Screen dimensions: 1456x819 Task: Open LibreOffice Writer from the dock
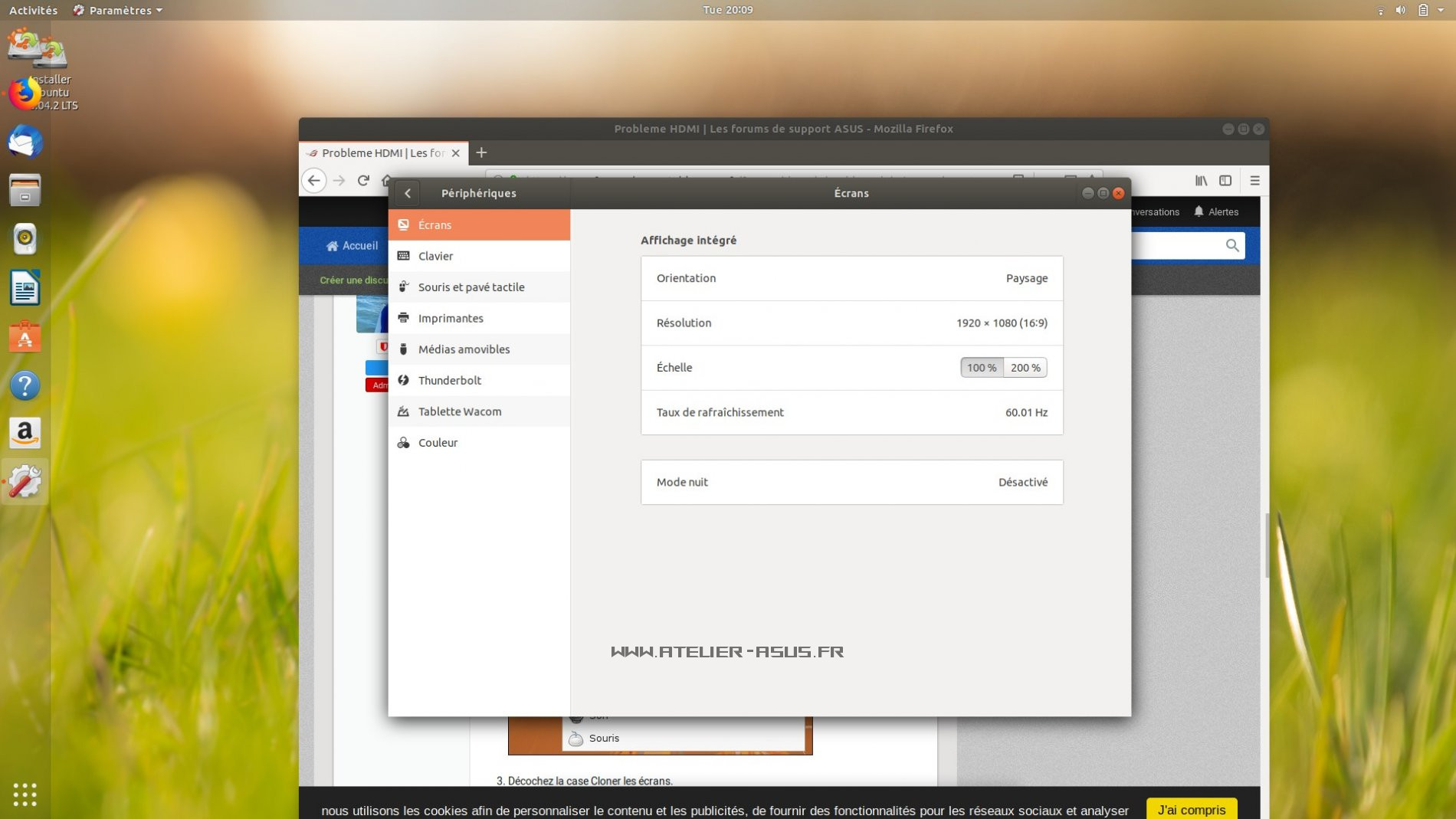(25, 289)
